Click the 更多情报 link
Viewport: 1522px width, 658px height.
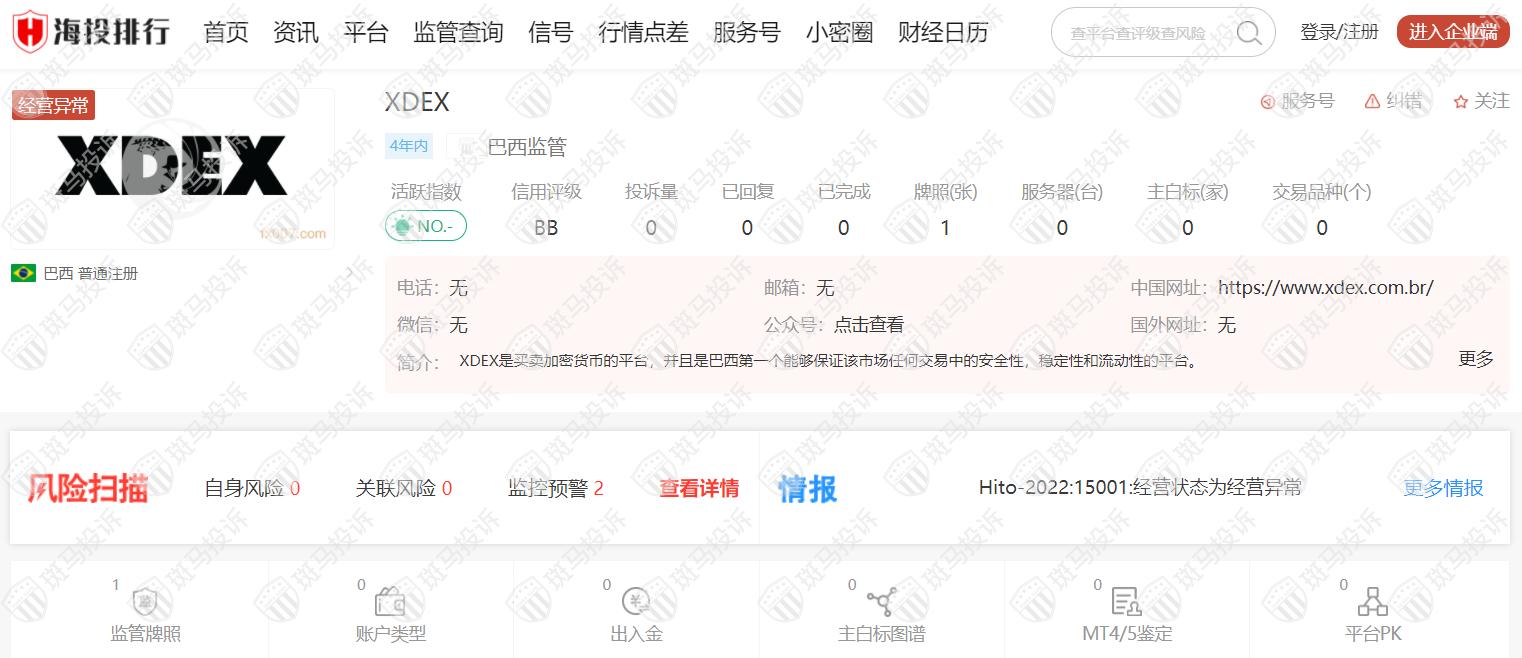1443,488
